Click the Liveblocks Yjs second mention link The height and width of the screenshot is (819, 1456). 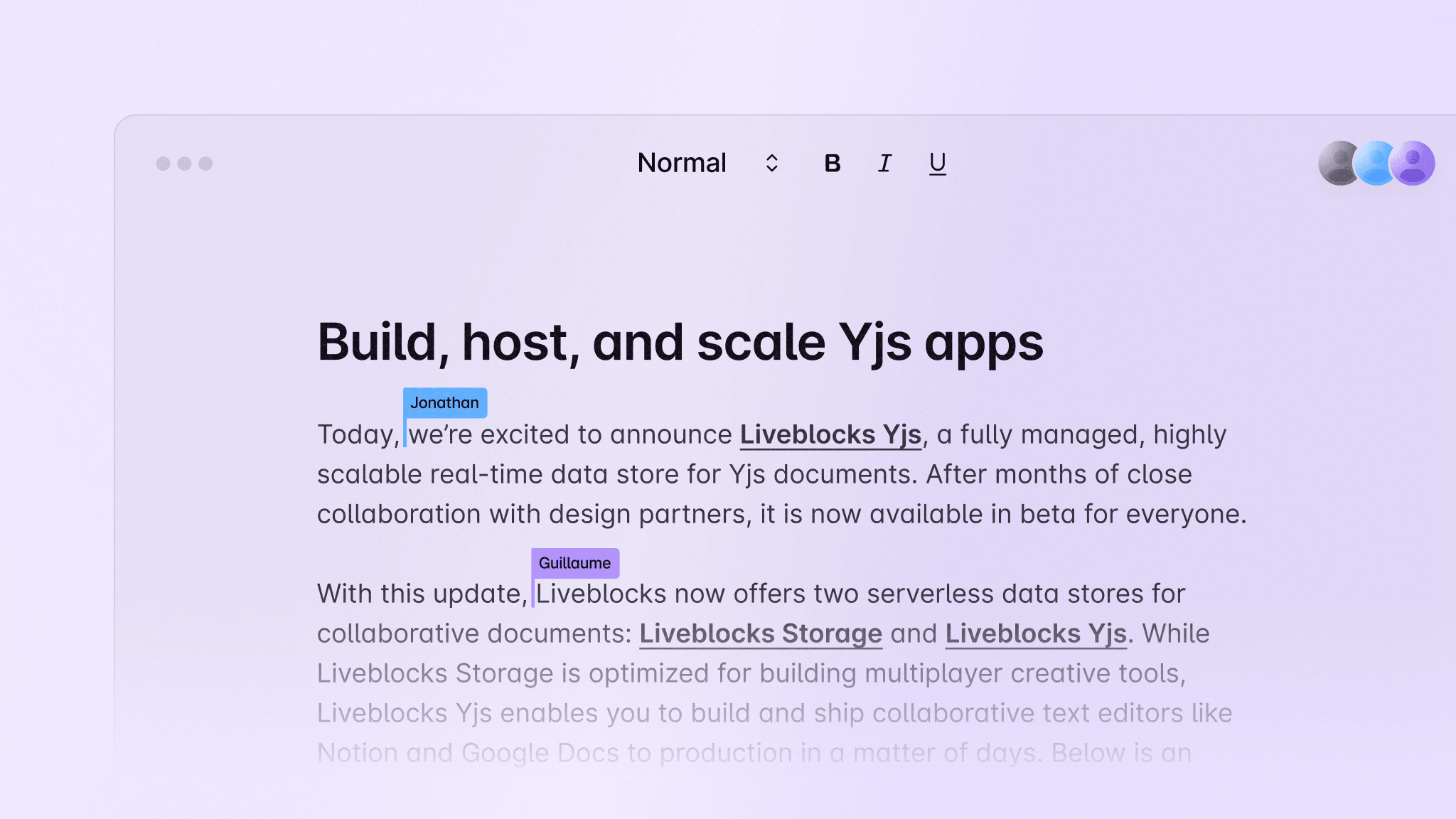tap(1035, 633)
